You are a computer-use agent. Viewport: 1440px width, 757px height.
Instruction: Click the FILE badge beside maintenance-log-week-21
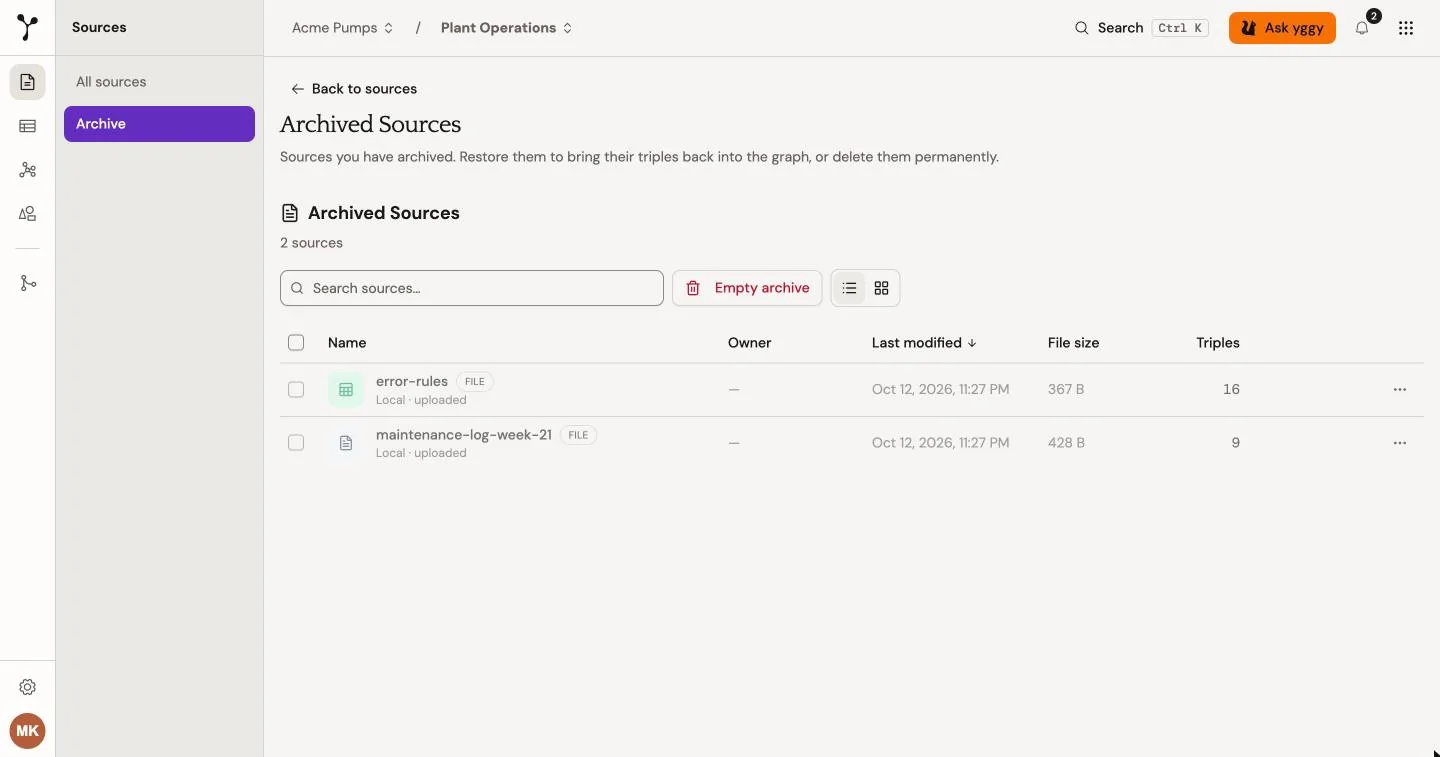(x=578, y=435)
